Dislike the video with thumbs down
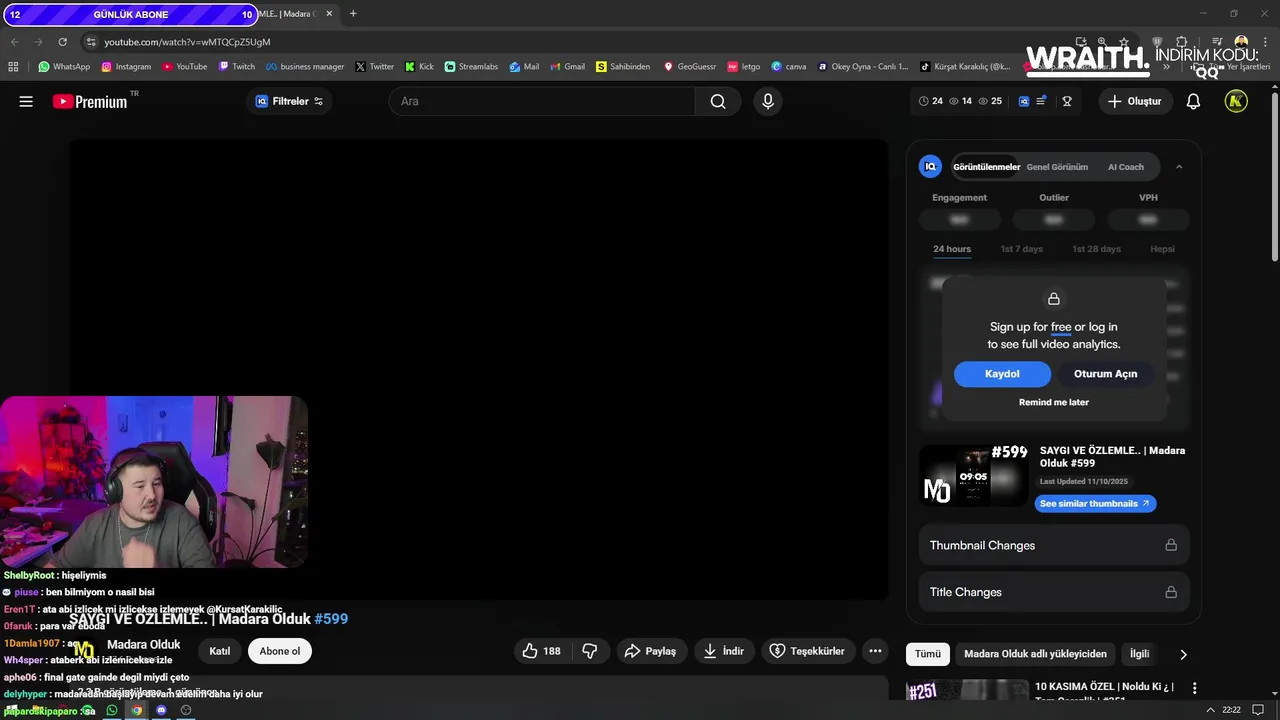The width and height of the screenshot is (1280, 720). point(590,651)
